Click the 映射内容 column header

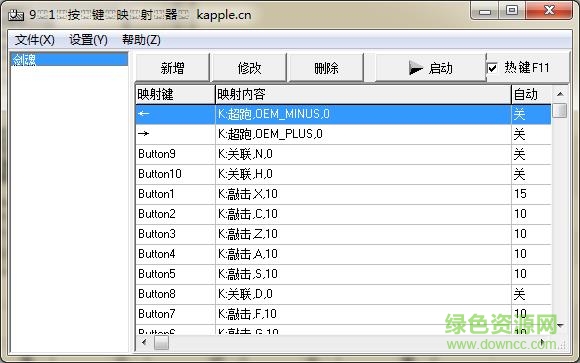(363, 94)
